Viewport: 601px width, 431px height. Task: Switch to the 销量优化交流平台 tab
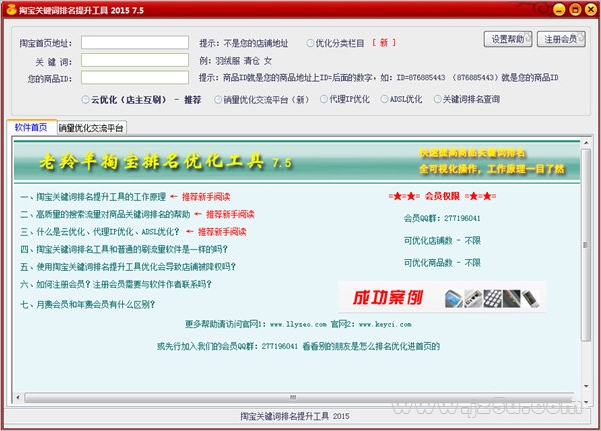click(91, 128)
